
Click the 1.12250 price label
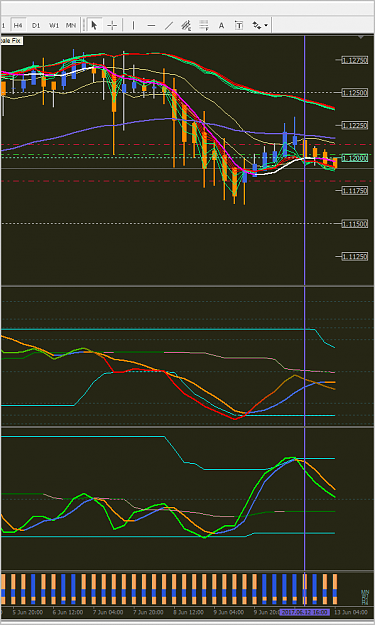coord(354,126)
